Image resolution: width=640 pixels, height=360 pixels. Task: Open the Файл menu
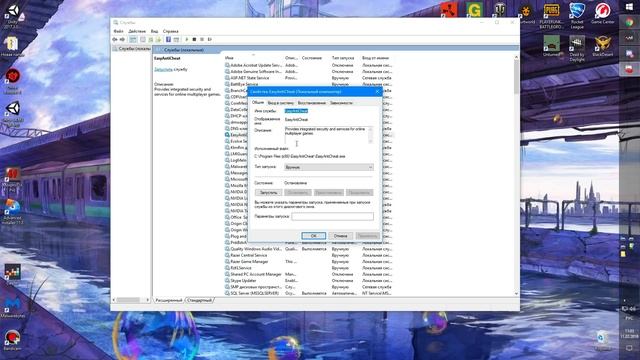118,31
